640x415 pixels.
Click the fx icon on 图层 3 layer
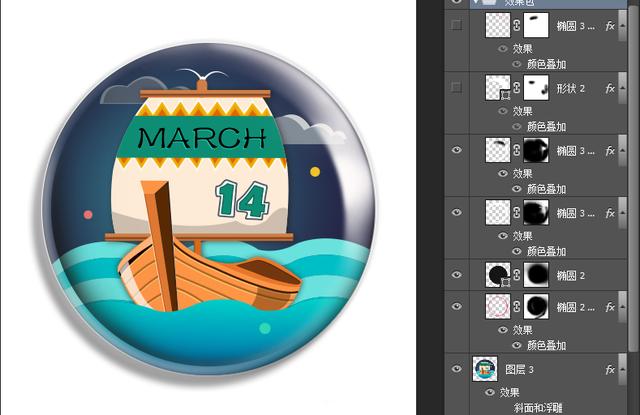[609, 369]
